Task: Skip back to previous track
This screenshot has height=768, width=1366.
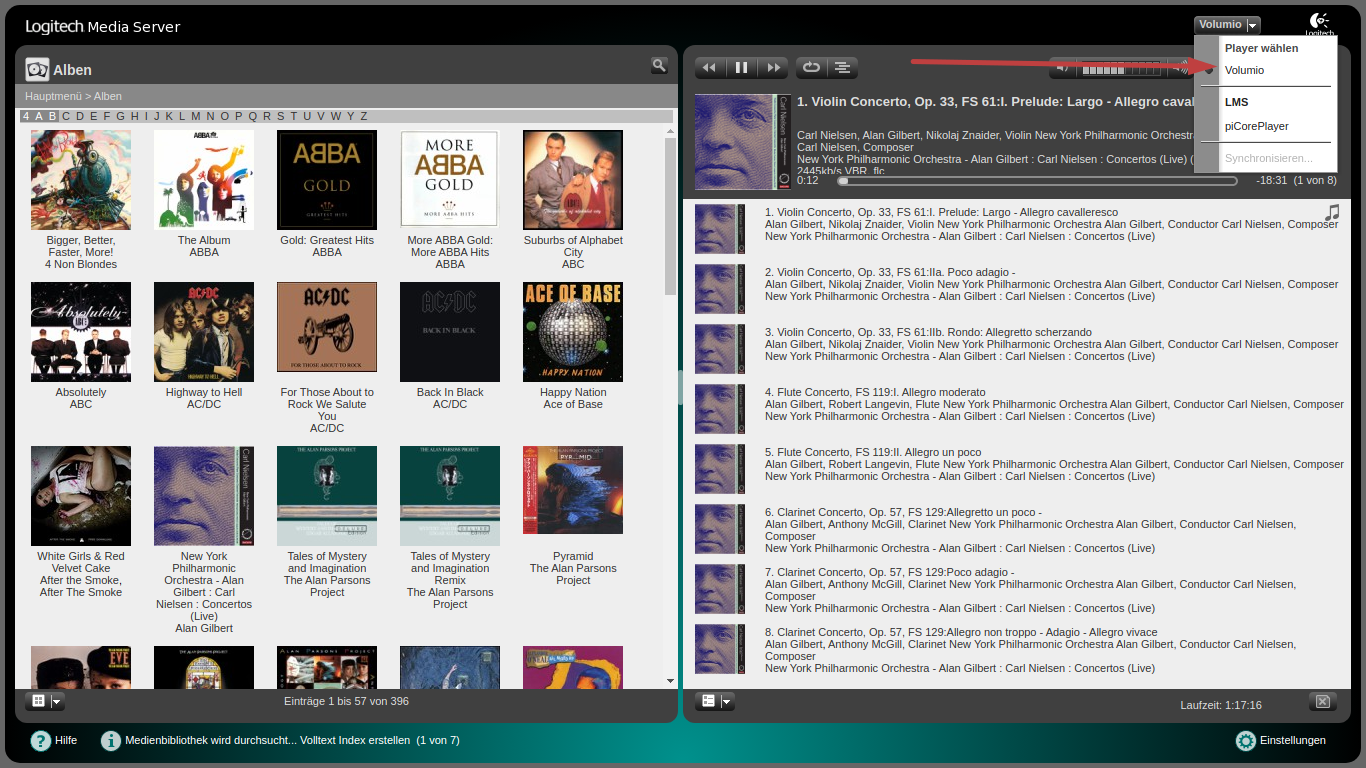Action: click(710, 68)
